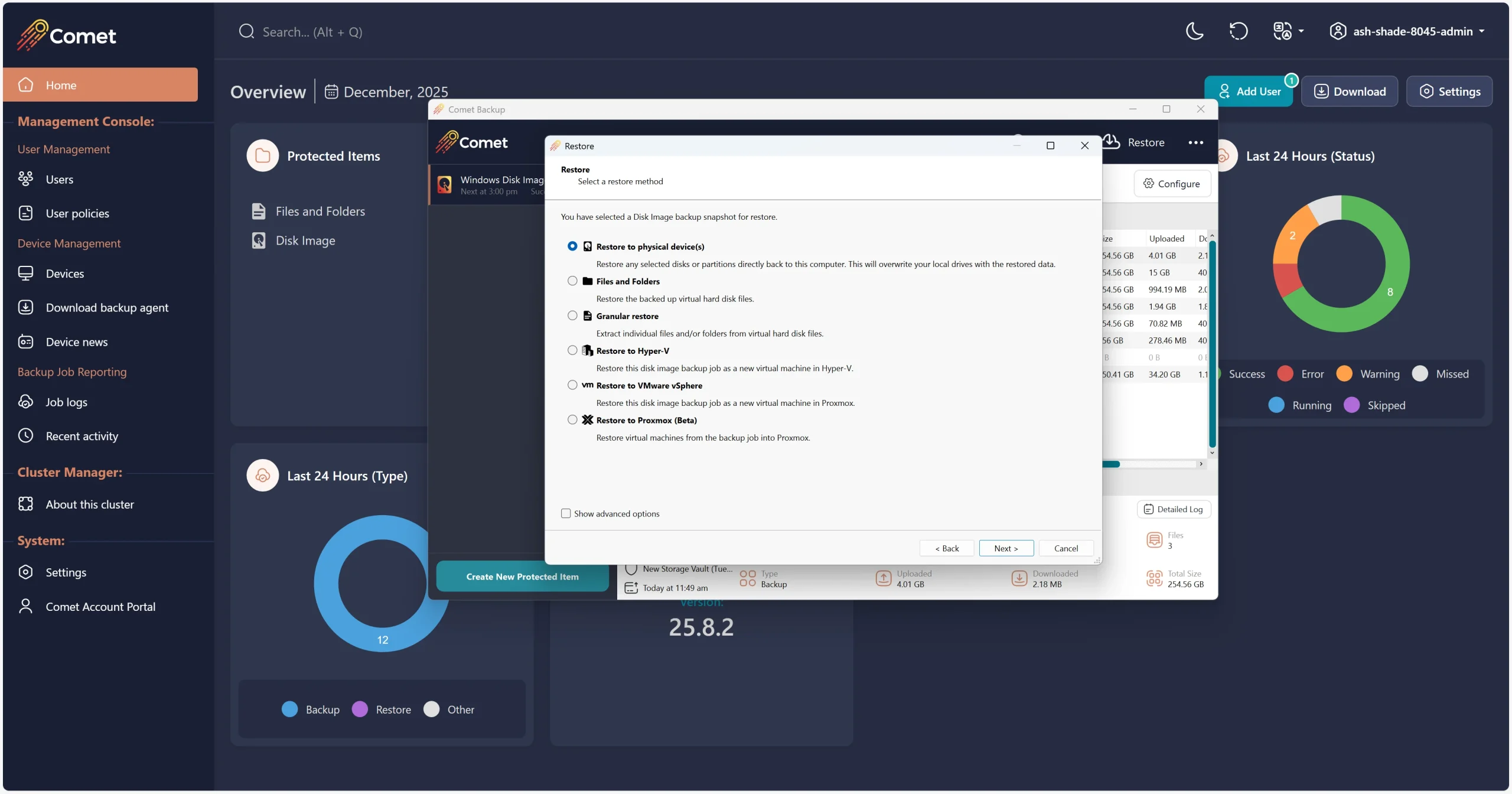This screenshot has height=794, width=1512.
Task: Click the 994.19 MB uploaded cell
Action: [x=1168, y=289]
